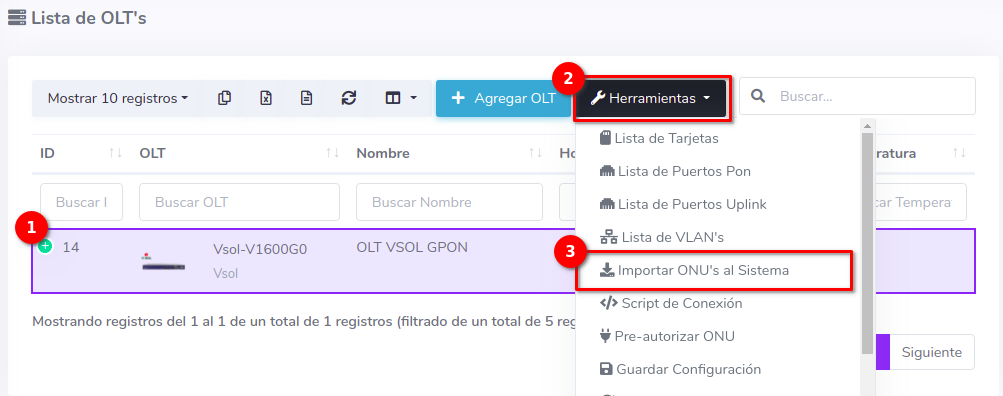Select 'Lista de Tarjetas' menu entry
1003x396 pixels.
[659, 138]
